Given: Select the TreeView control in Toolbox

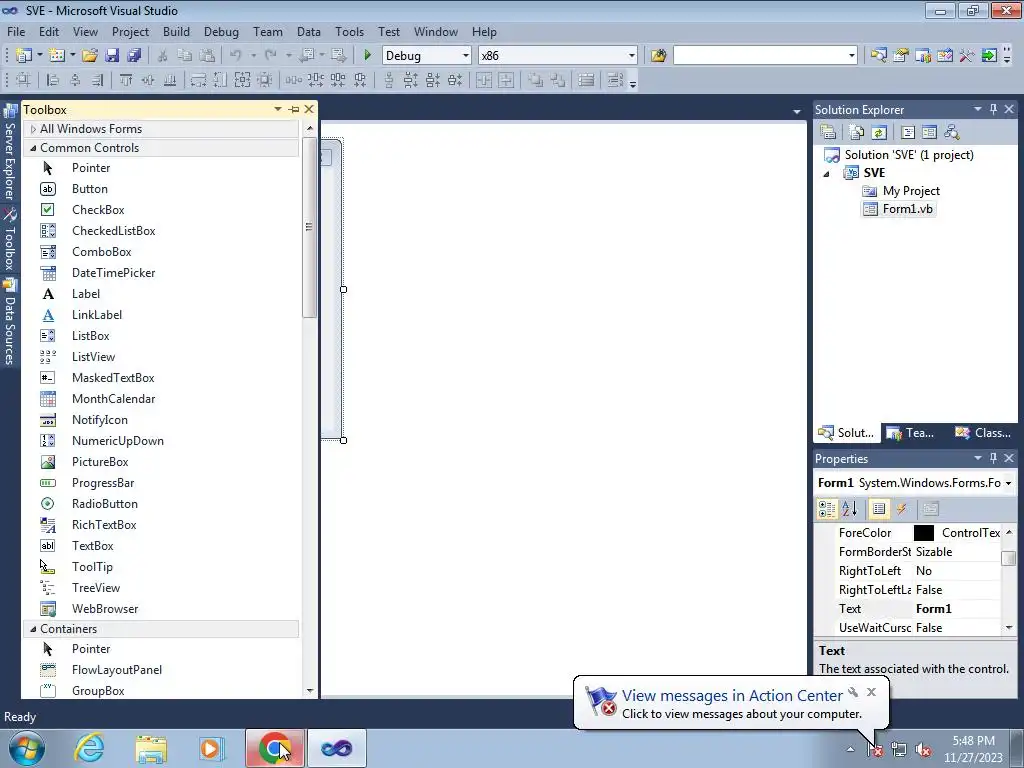Looking at the screenshot, I should point(96,588).
